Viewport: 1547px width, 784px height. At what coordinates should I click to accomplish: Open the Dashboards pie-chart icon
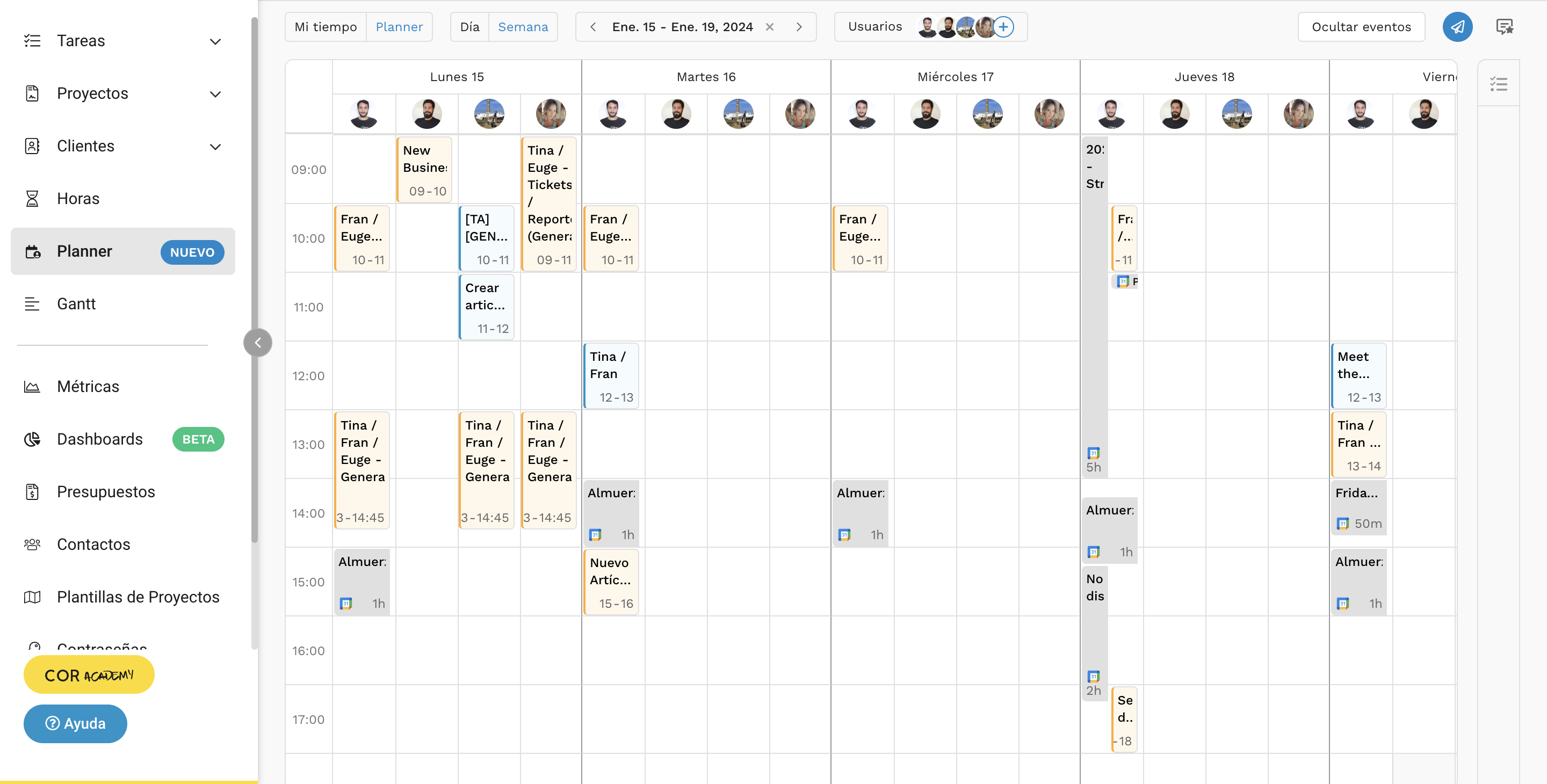[32, 439]
